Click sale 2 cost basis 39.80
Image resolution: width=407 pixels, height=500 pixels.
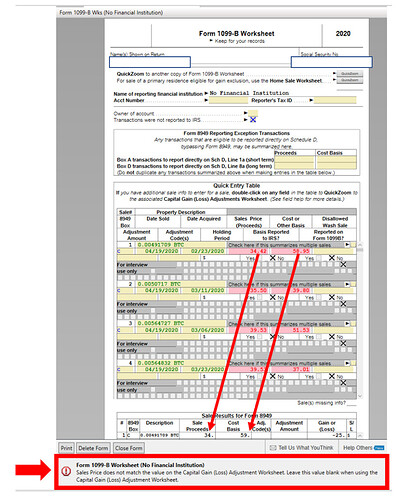point(291,290)
